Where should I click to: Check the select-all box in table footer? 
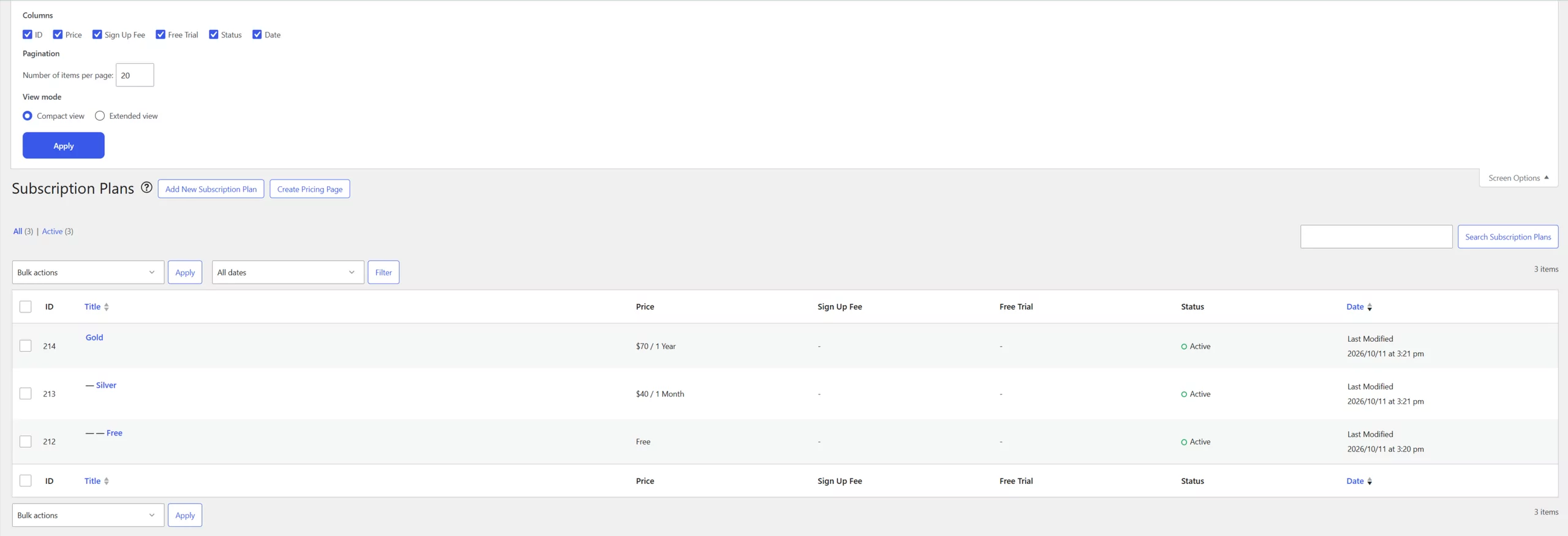tap(26, 480)
